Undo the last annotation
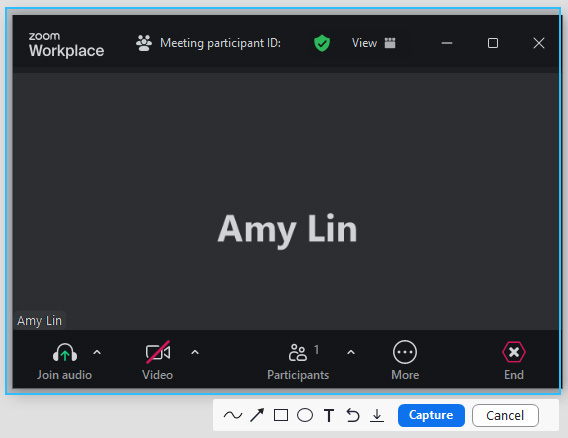The image size is (568, 438). pos(352,415)
